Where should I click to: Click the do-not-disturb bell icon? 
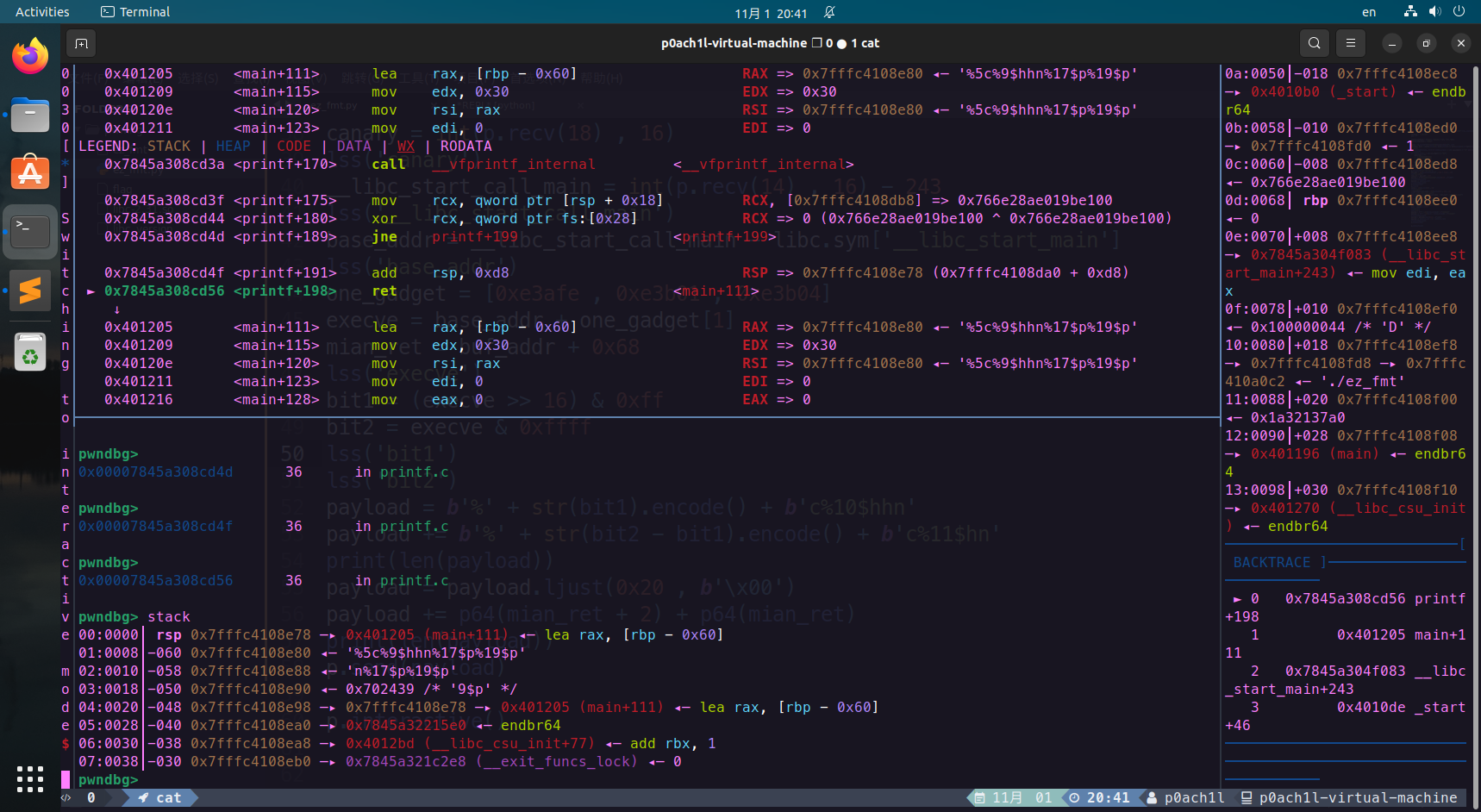click(x=829, y=12)
